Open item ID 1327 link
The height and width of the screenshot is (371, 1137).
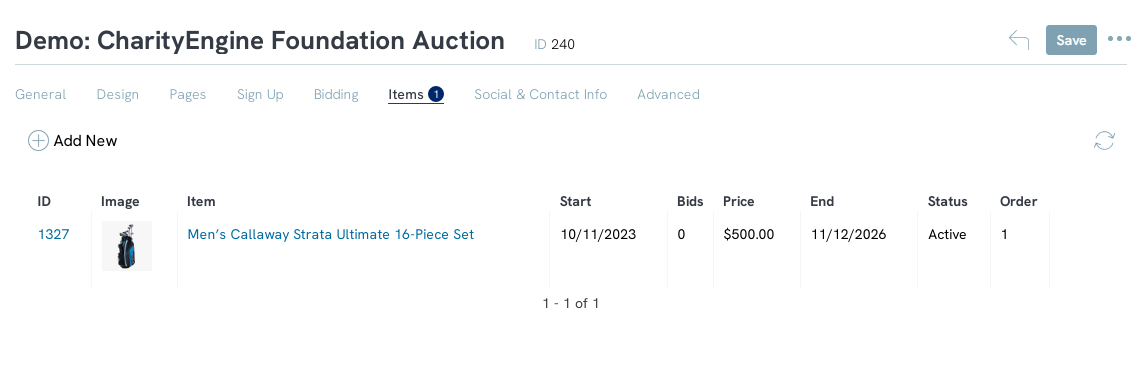coord(53,234)
